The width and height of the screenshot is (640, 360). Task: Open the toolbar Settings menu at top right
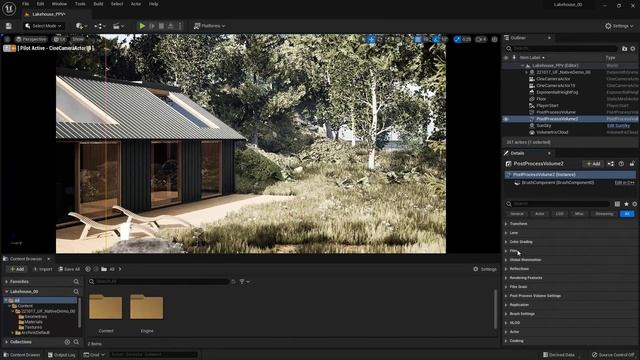pyautogui.click(x=619, y=26)
